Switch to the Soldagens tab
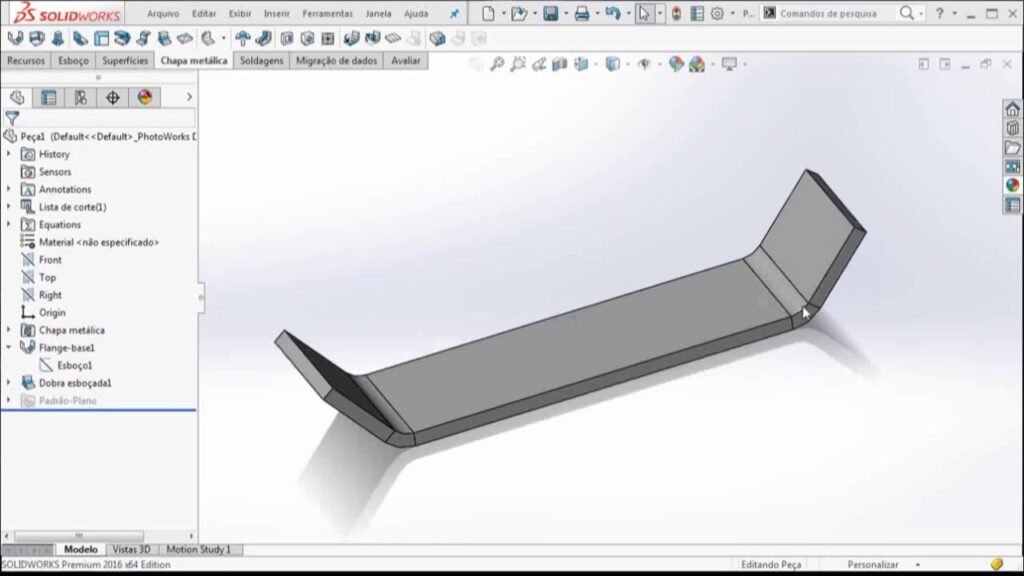Image resolution: width=1024 pixels, height=576 pixels. 262,60
